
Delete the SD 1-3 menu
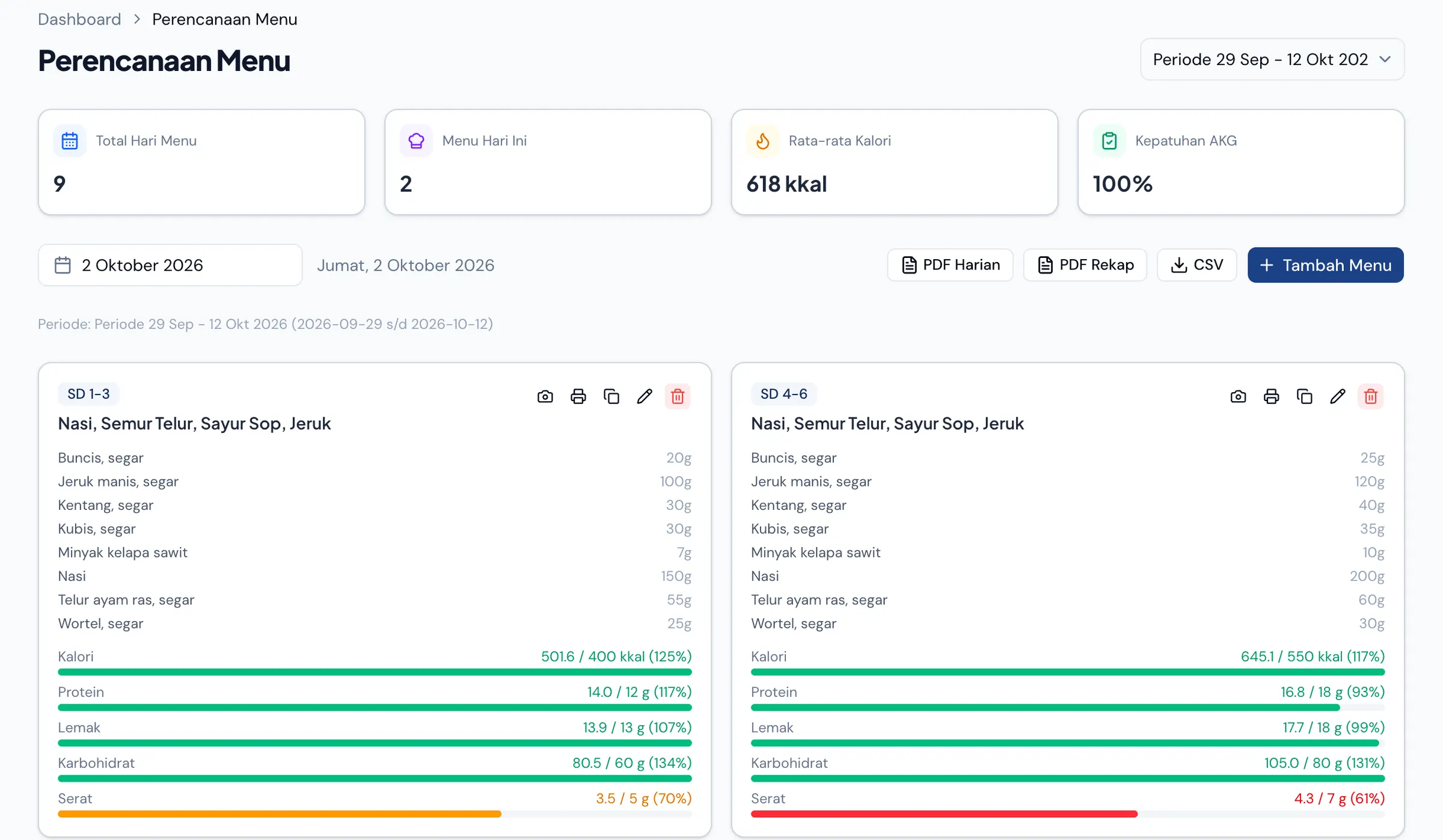pyautogui.click(x=678, y=396)
